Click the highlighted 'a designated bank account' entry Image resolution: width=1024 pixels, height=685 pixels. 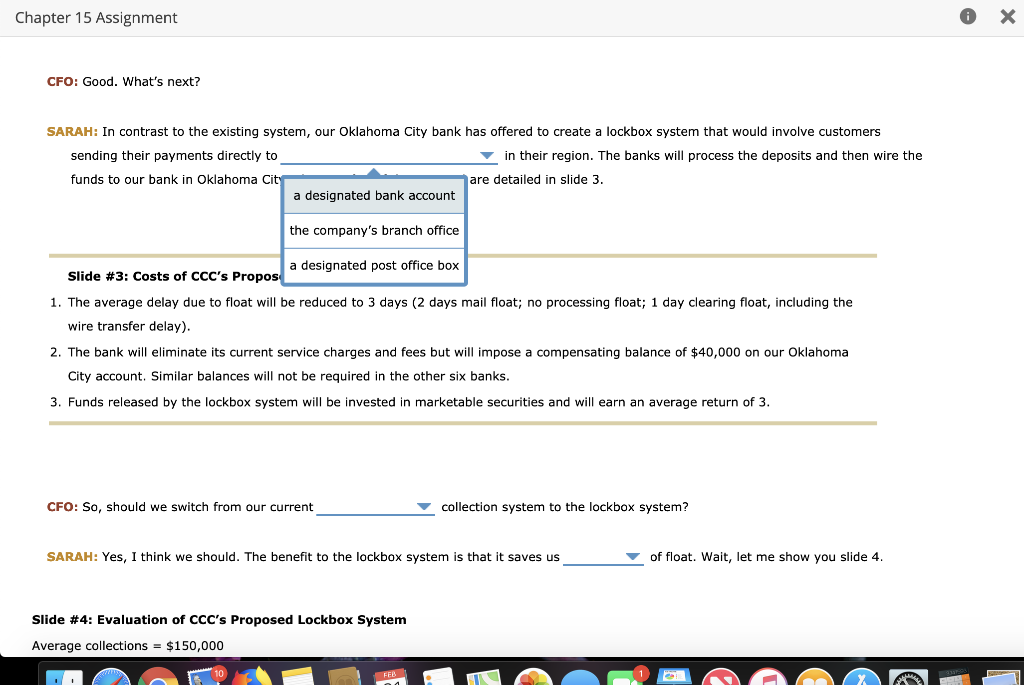pyautogui.click(x=373, y=195)
